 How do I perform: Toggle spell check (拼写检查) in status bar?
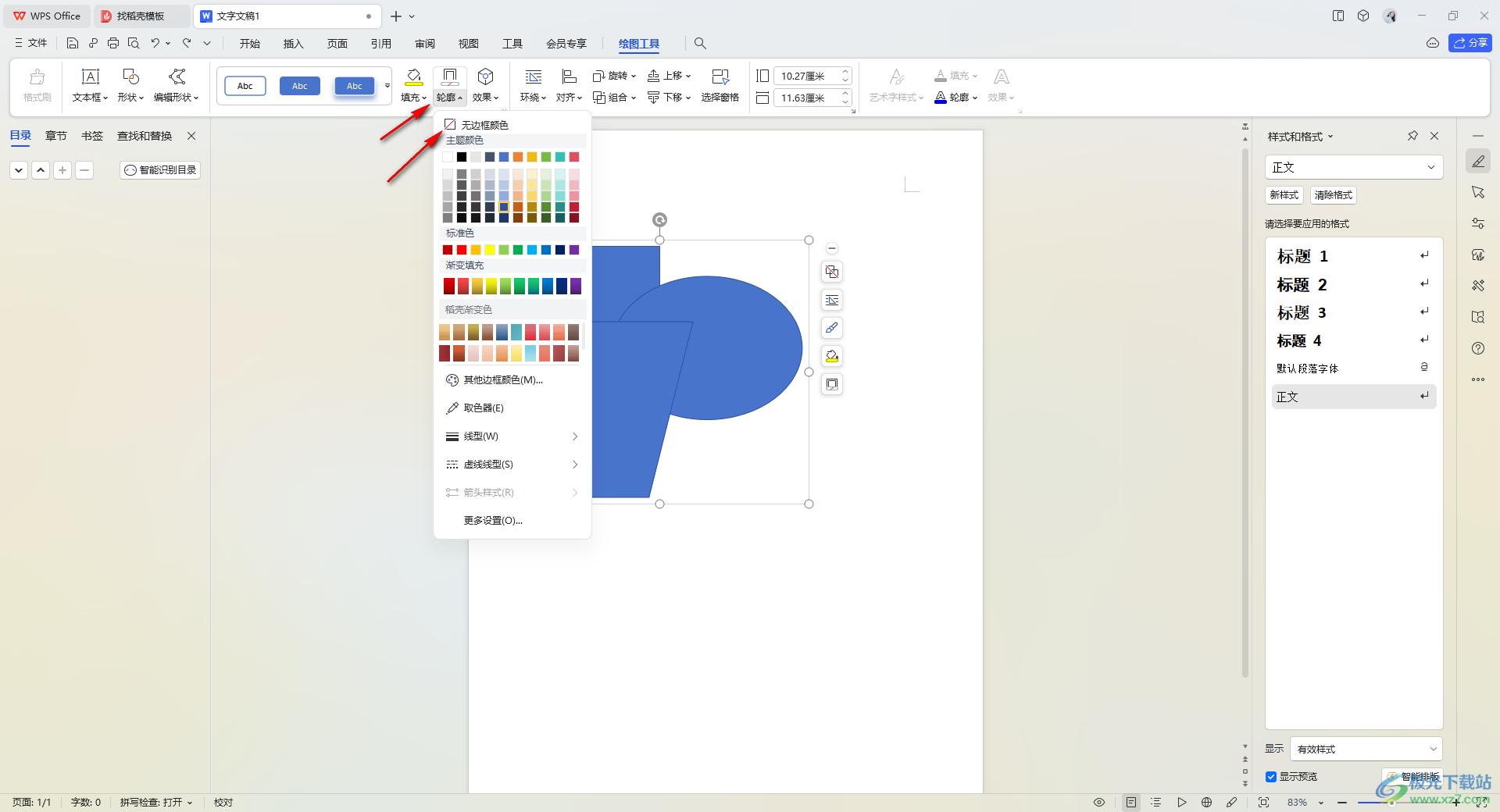[155, 802]
